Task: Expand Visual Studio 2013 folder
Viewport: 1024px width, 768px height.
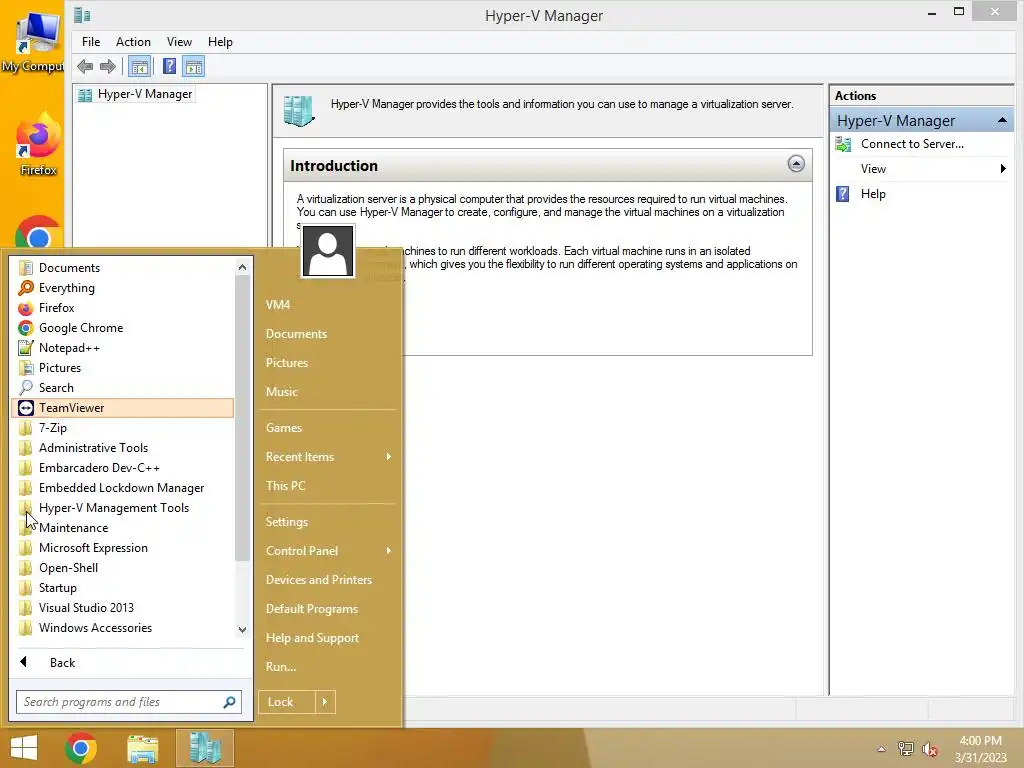Action: [x=123, y=607]
